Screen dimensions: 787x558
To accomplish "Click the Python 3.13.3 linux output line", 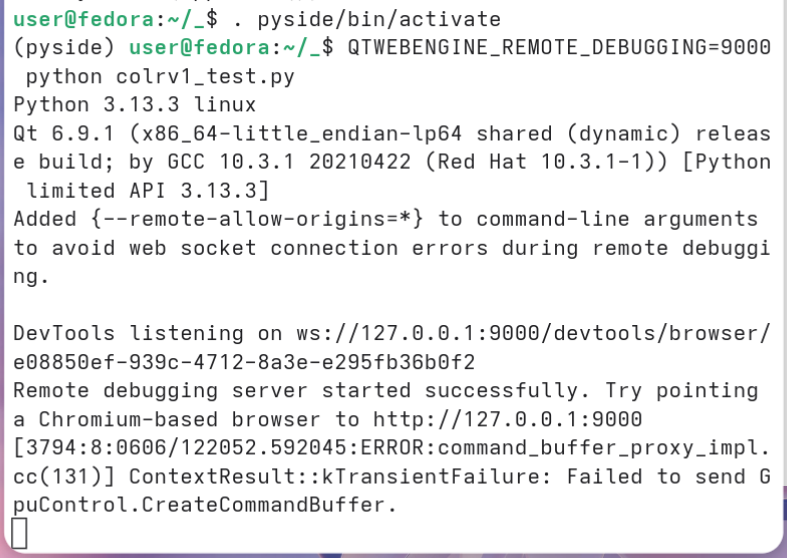I will pos(135,104).
